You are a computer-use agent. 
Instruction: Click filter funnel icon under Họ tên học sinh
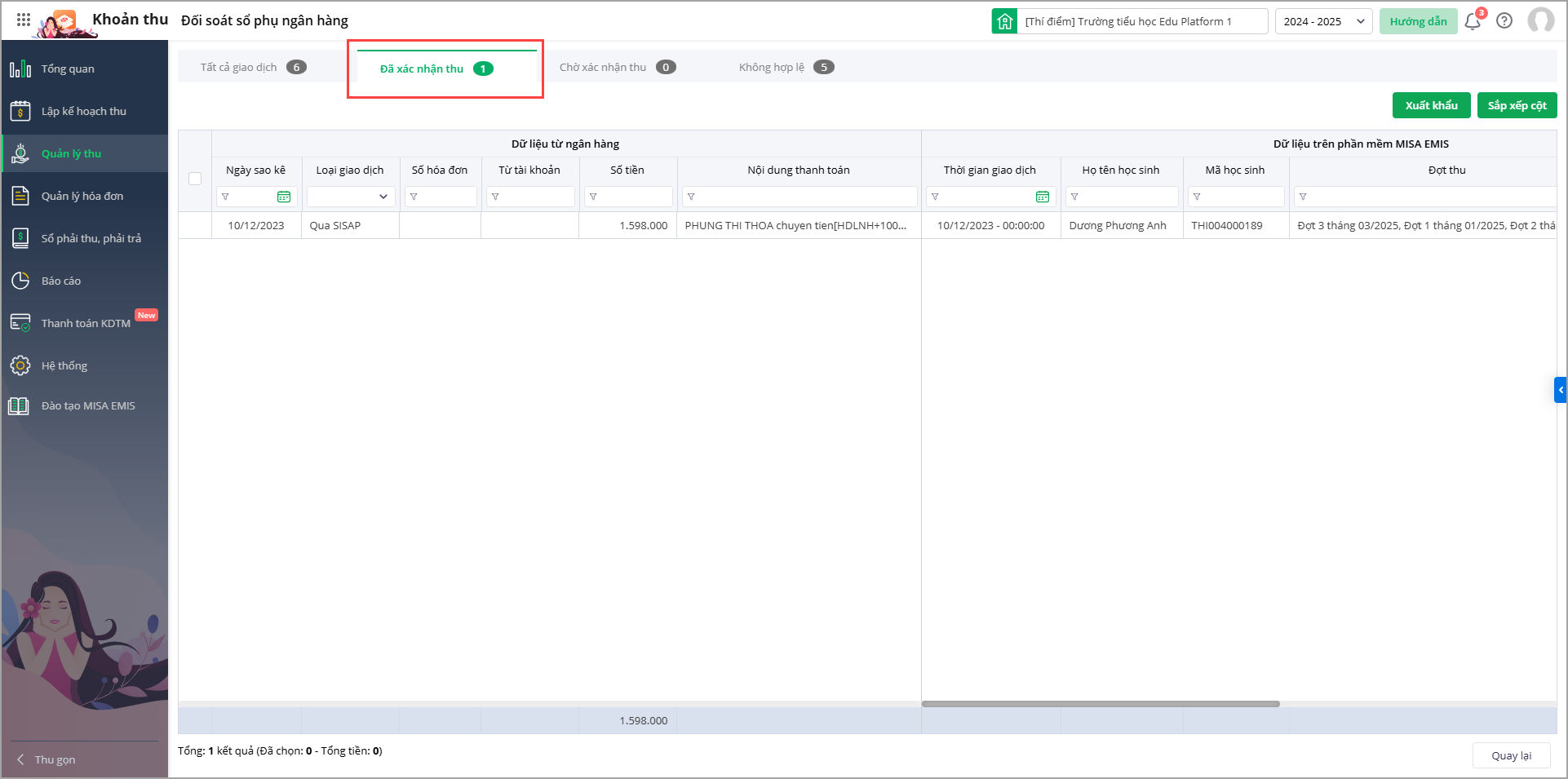(x=1074, y=197)
